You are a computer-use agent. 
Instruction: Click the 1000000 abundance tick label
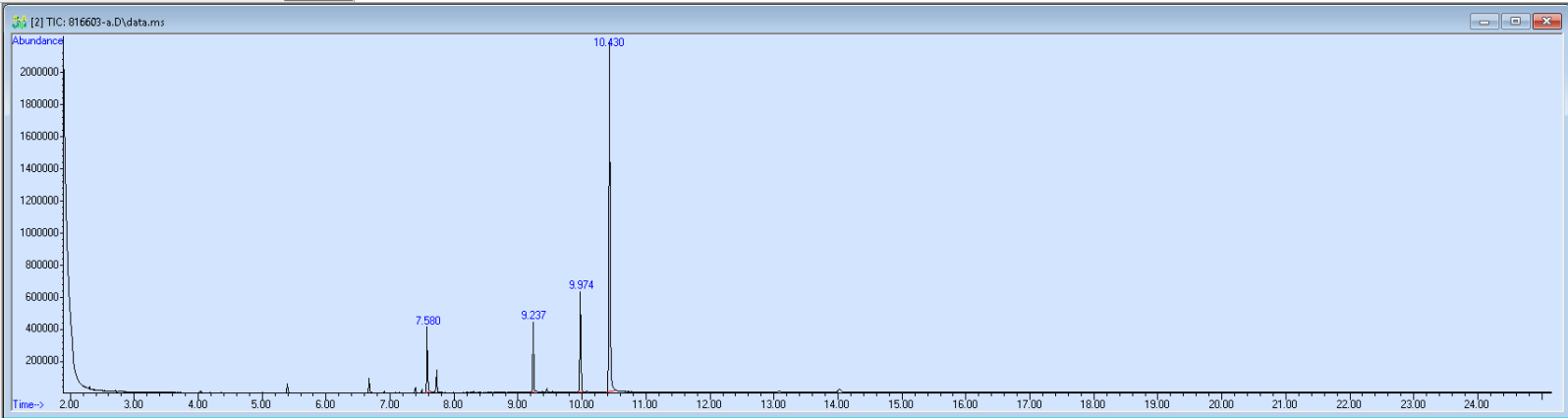[39, 233]
